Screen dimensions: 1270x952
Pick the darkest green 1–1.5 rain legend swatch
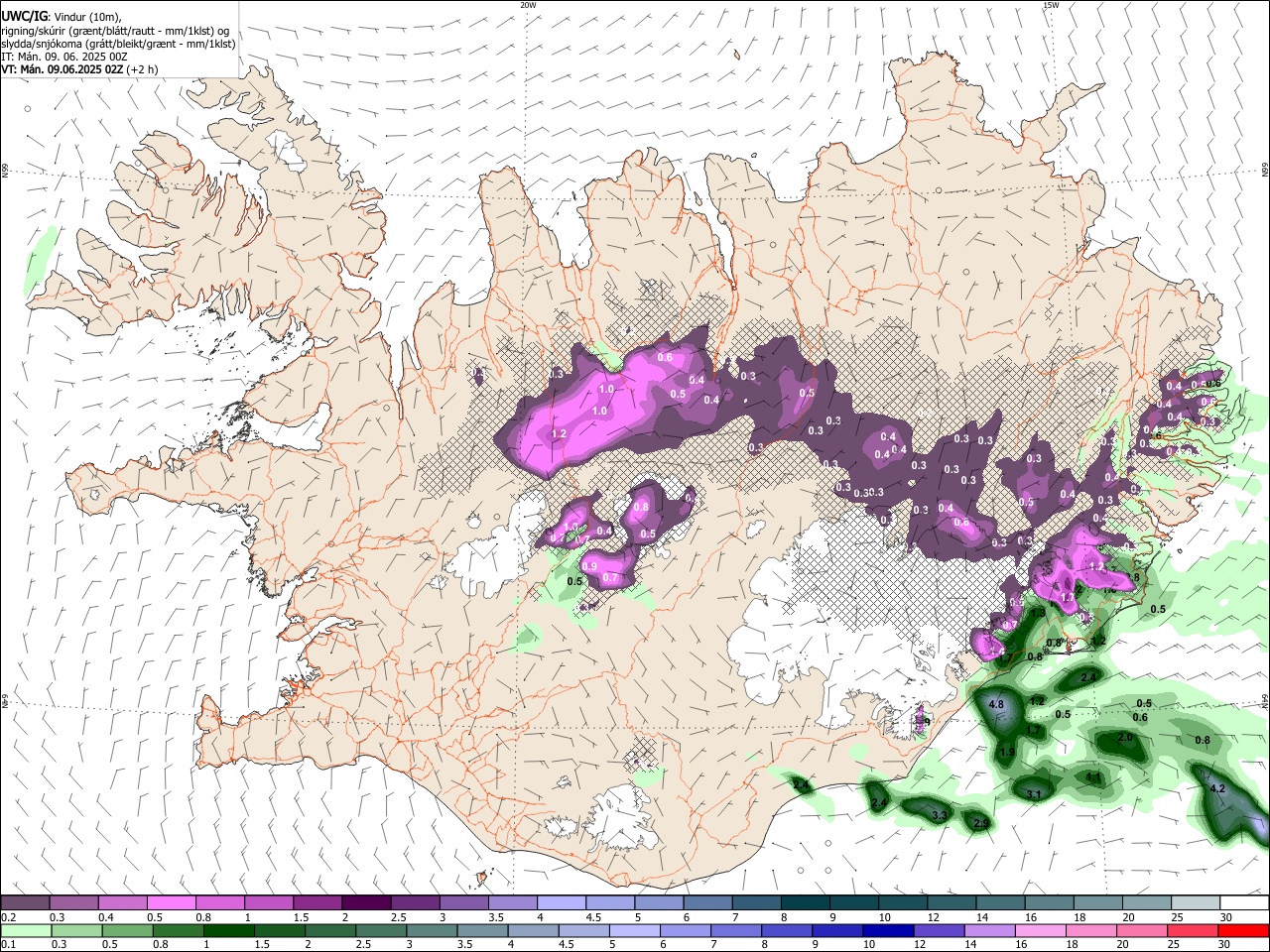229,930
